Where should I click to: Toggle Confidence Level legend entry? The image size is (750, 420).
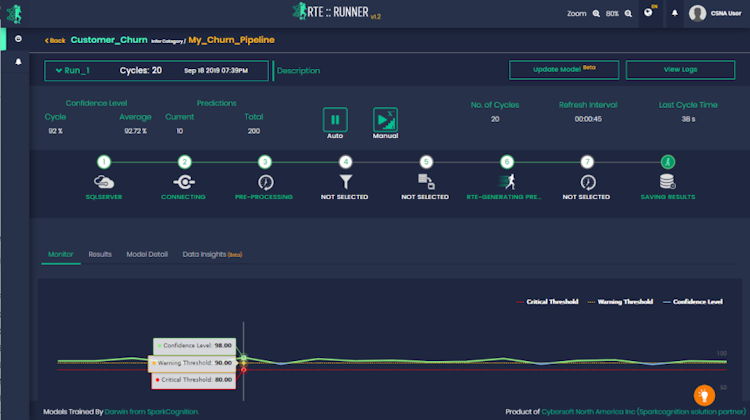(693, 302)
